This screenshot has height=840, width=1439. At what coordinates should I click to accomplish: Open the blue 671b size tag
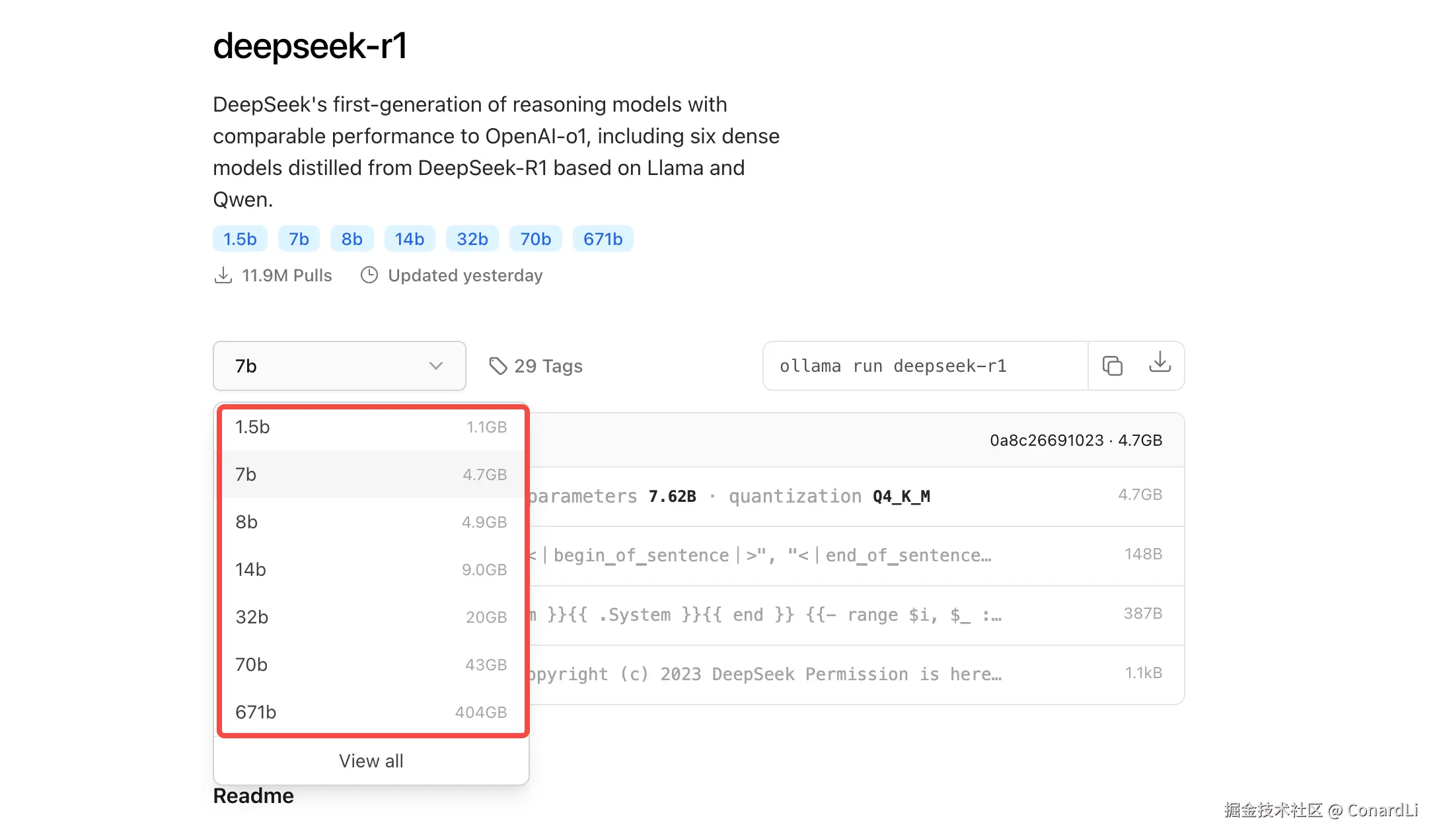tap(603, 239)
